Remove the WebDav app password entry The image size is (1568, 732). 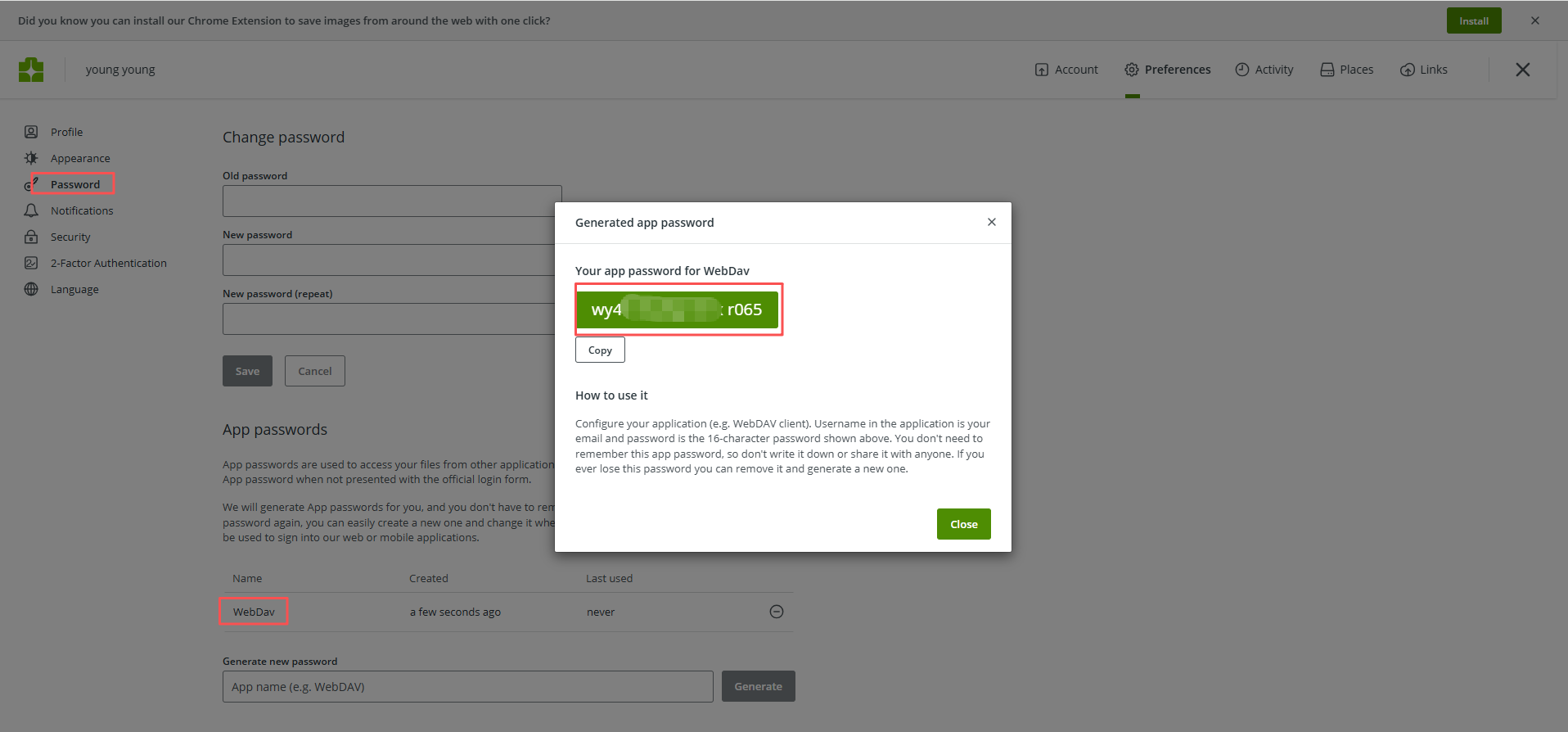click(x=777, y=612)
